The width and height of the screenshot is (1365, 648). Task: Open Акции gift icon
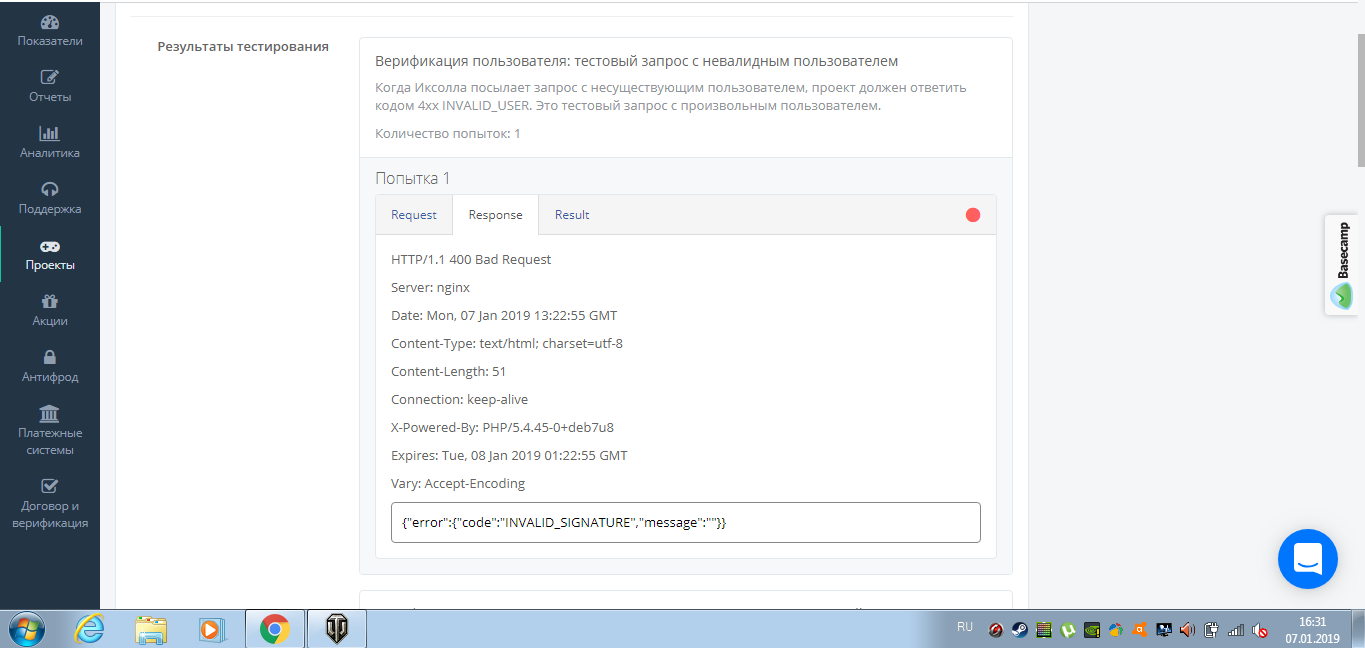pyautogui.click(x=50, y=302)
